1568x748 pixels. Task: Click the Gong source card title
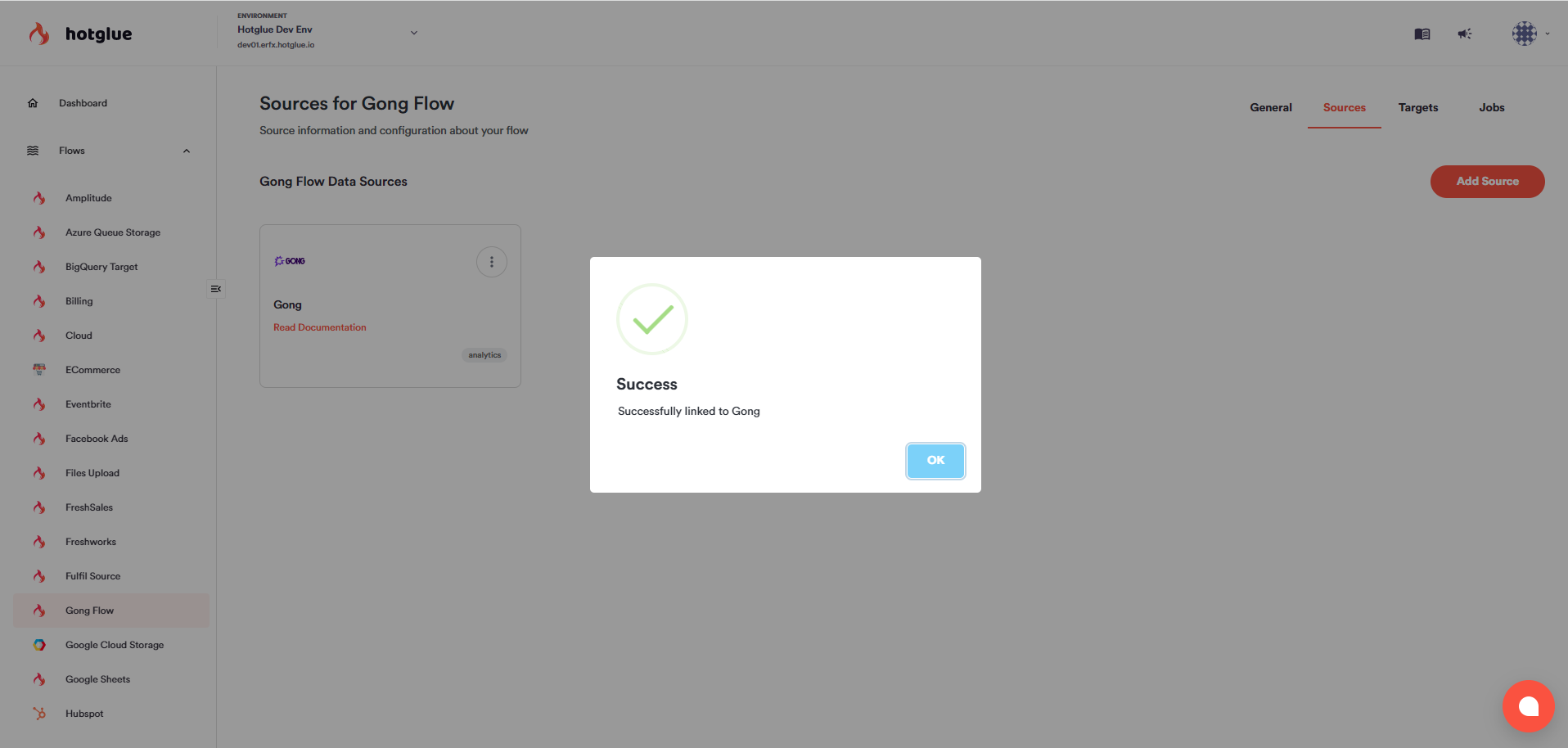point(287,304)
